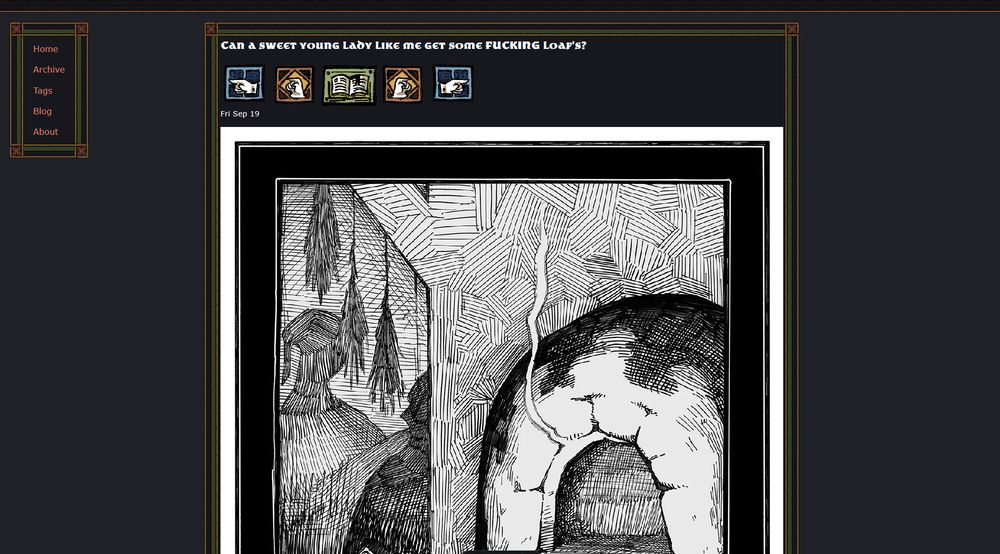
Task: Jump to latest comic via right-pointing blue hand
Action: [x=453, y=84]
